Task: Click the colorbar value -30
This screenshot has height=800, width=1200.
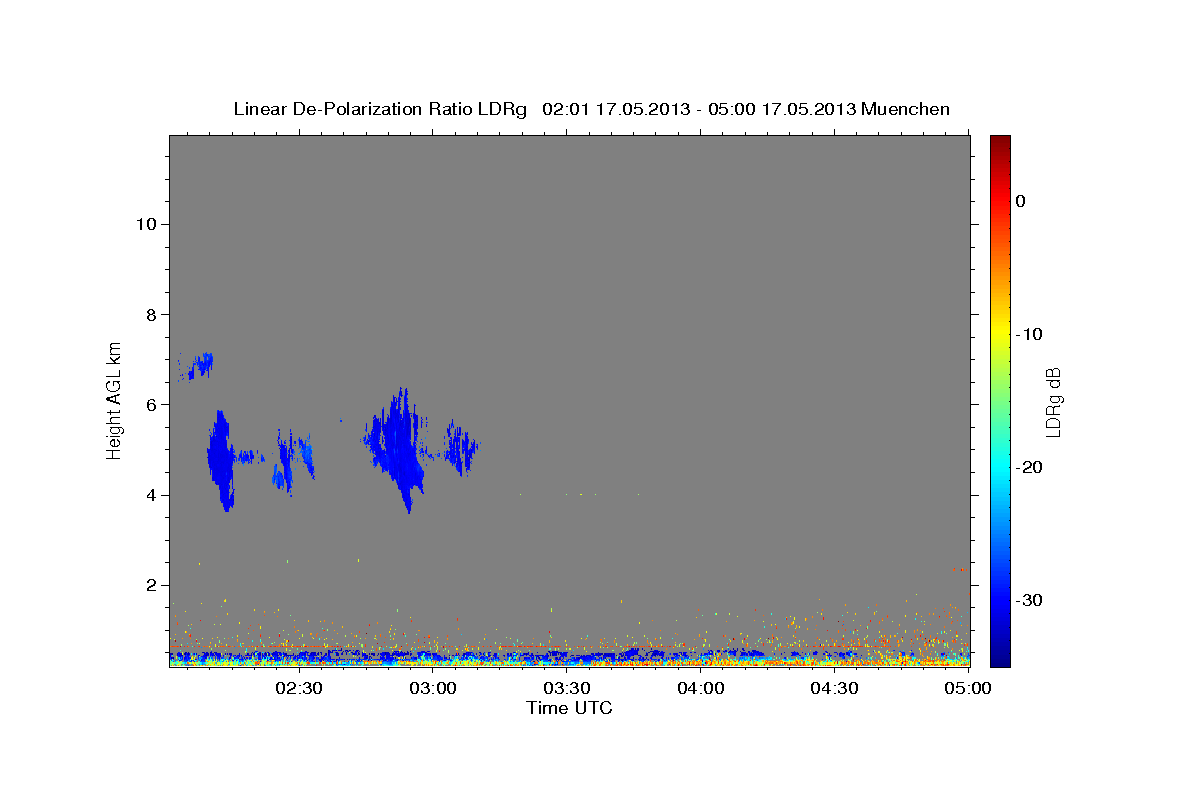Action: pyautogui.click(x=1031, y=600)
